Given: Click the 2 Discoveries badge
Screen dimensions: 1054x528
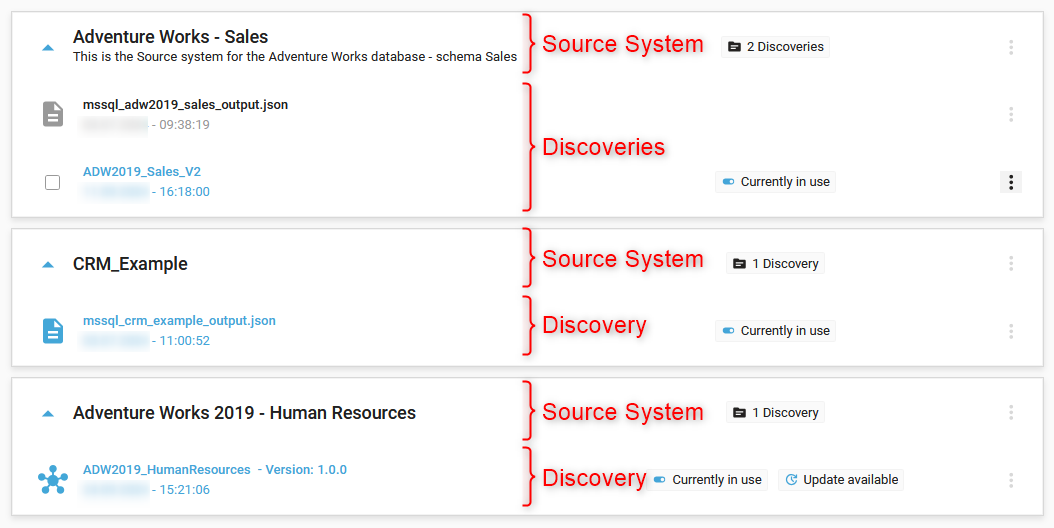Looking at the screenshot, I should pos(775,47).
